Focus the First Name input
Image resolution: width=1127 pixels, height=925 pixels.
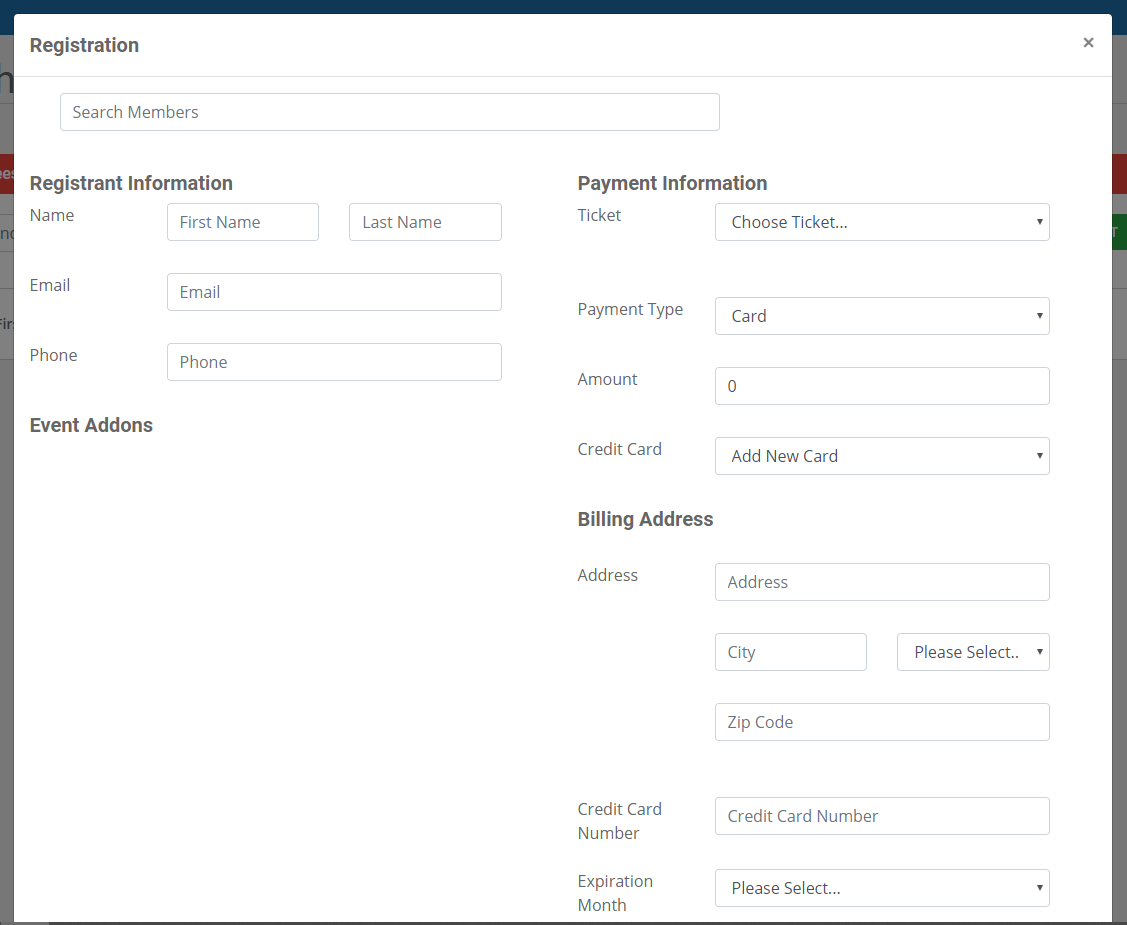click(242, 222)
